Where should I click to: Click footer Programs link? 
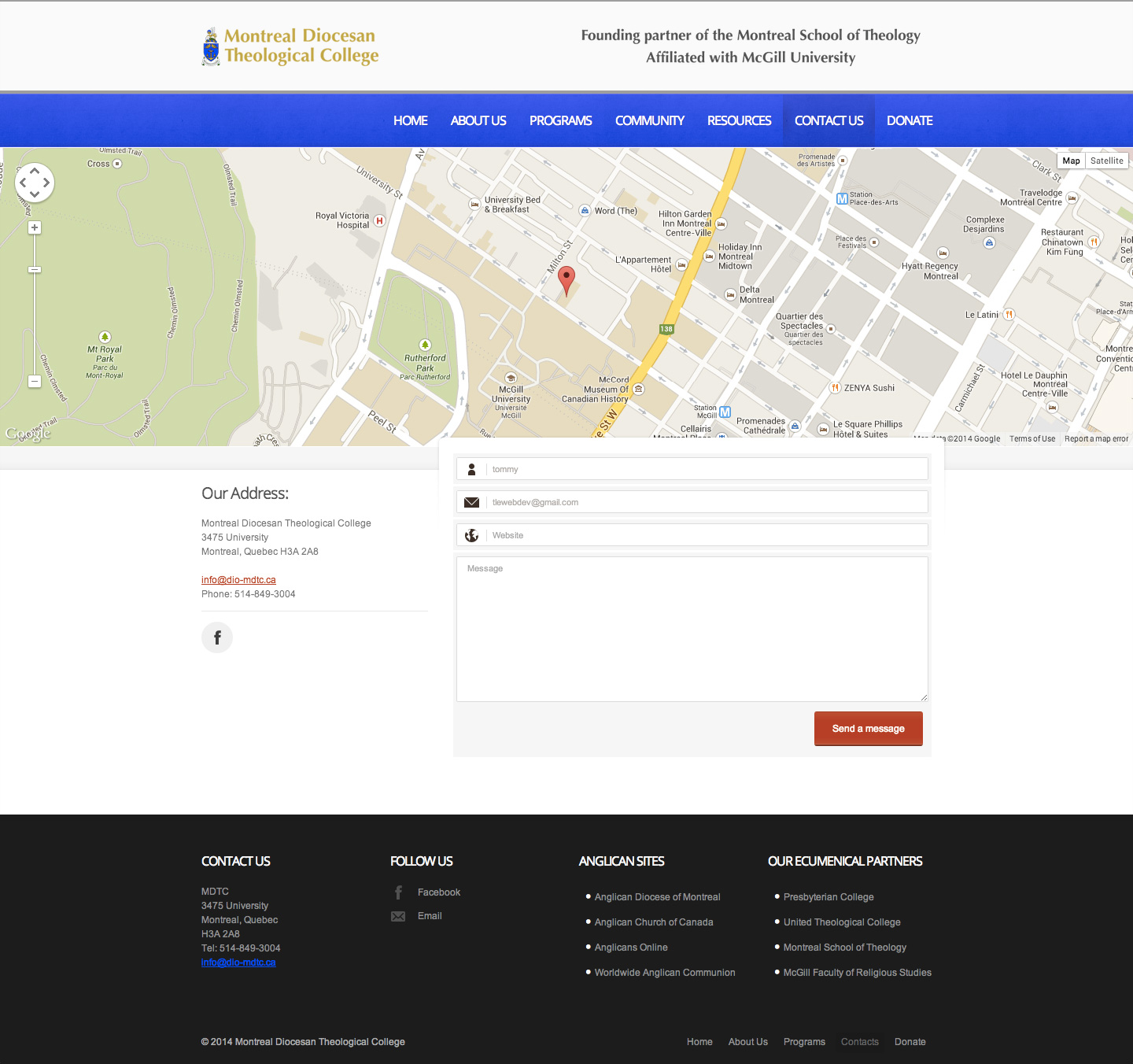[804, 1042]
